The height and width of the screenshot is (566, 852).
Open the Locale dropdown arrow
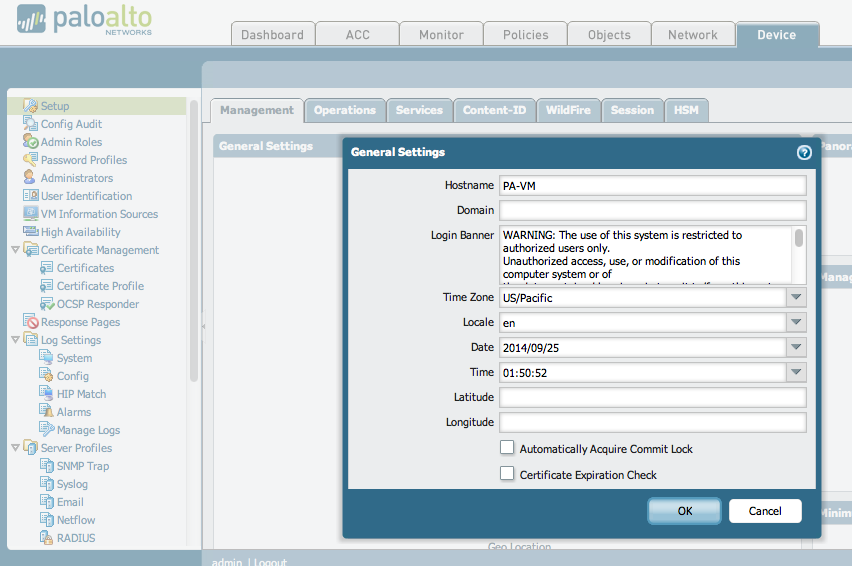click(796, 322)
